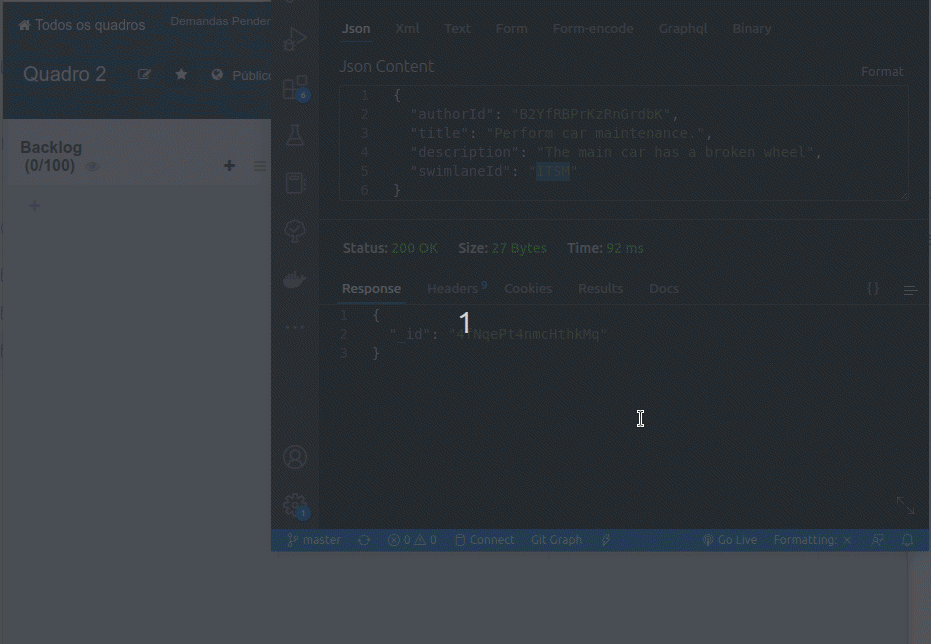This screenshot has width=931, height=644.
Task: Click the feedback person icon in status bar
Action: pyautogui.click(x=877, y=540)
